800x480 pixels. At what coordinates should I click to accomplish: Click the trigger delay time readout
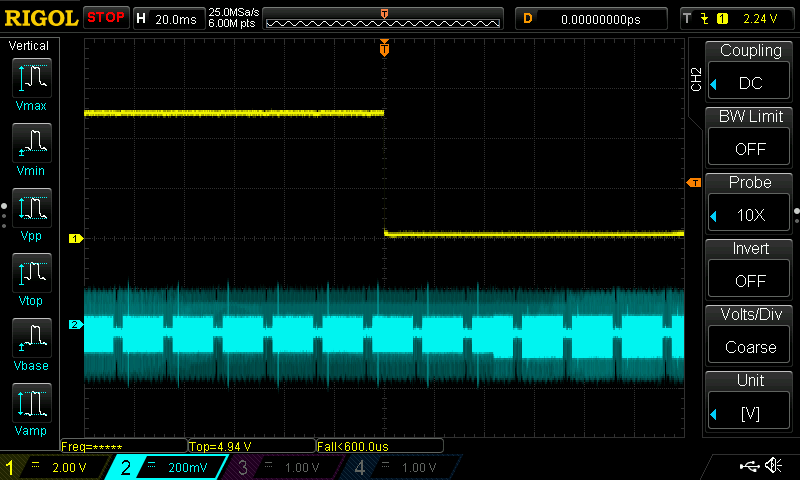600,18
